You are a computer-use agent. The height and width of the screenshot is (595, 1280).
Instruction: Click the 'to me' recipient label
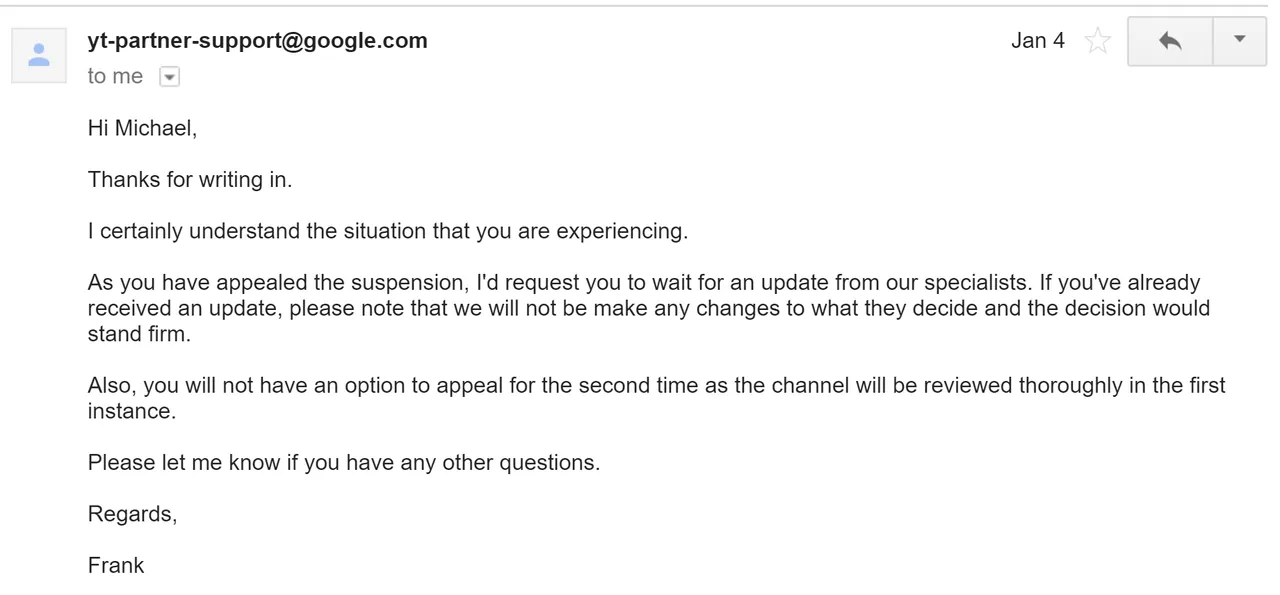pos(115,77)
